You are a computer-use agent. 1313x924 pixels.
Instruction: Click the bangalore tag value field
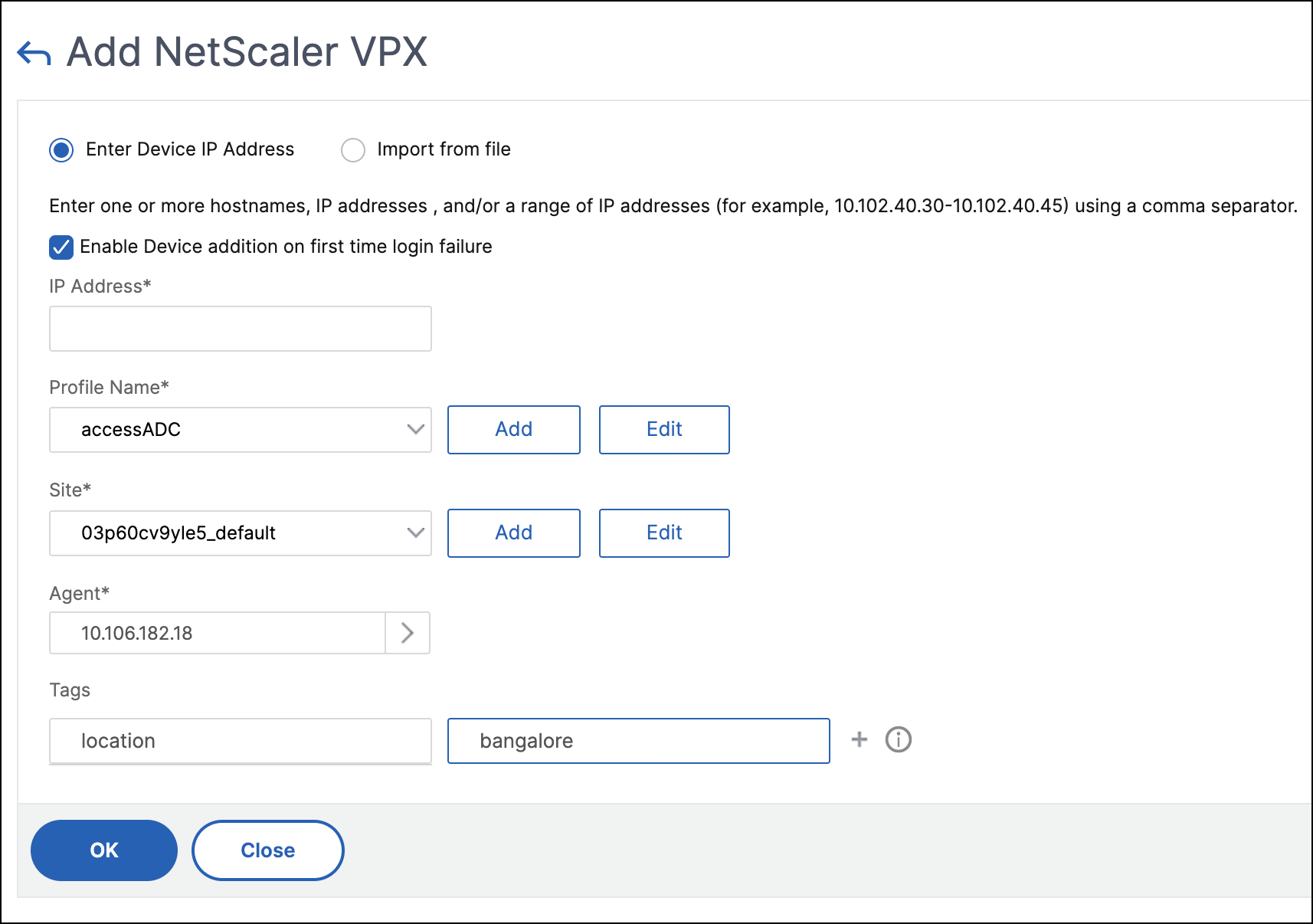pyautogui.click(x=639, y=741)
